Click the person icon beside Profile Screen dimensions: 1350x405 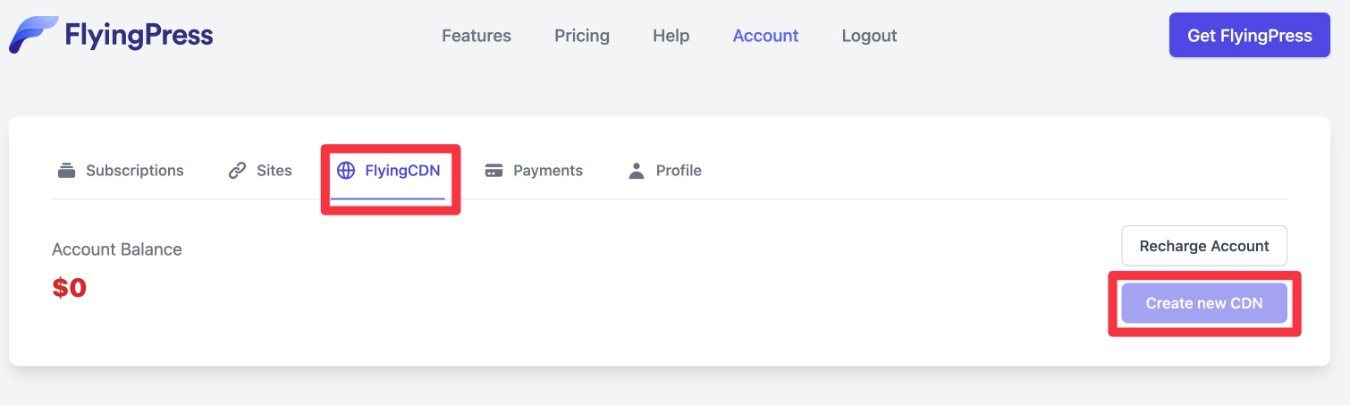tap(636, 170)
